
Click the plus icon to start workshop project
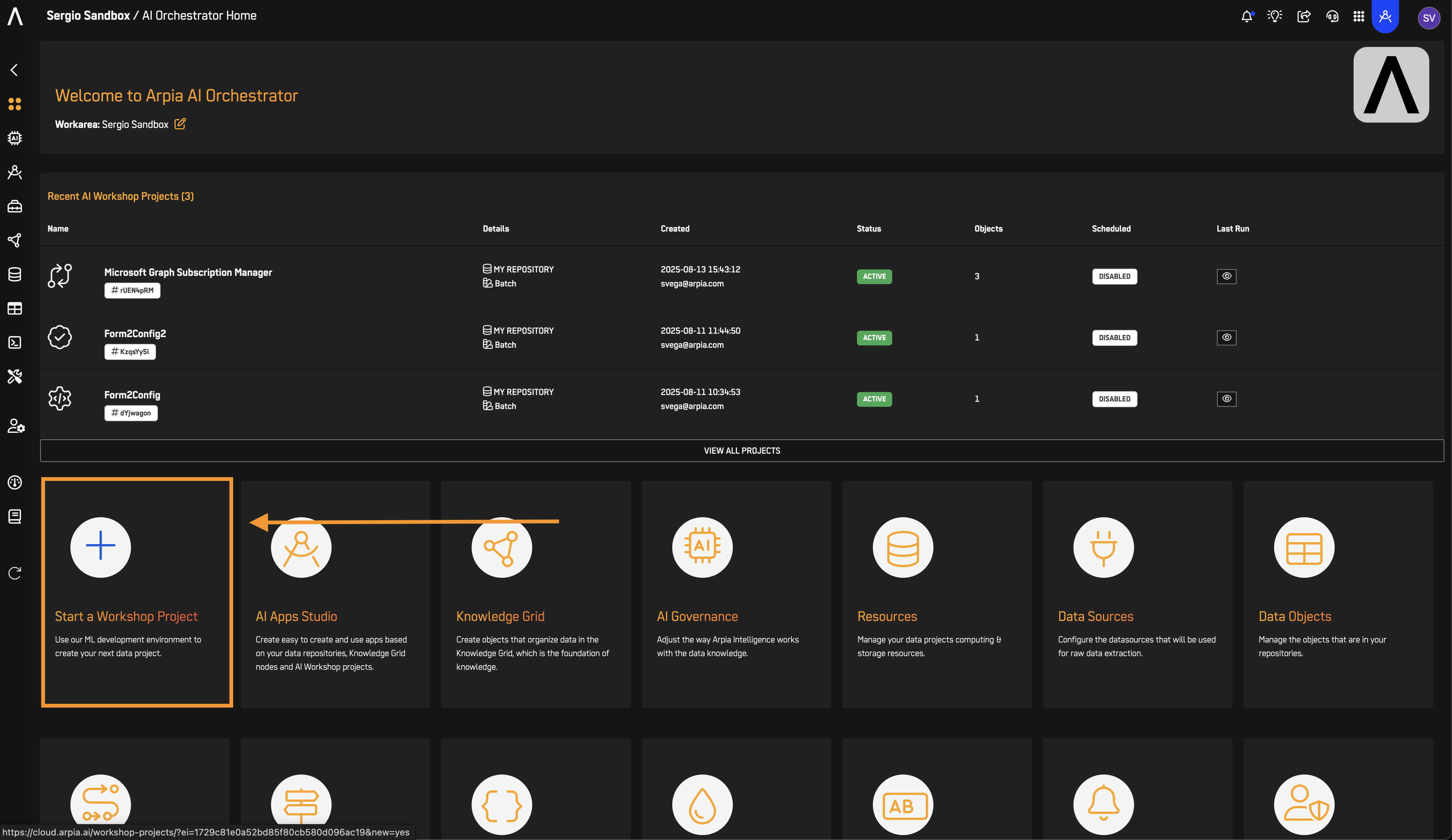[x=100, y=547]
